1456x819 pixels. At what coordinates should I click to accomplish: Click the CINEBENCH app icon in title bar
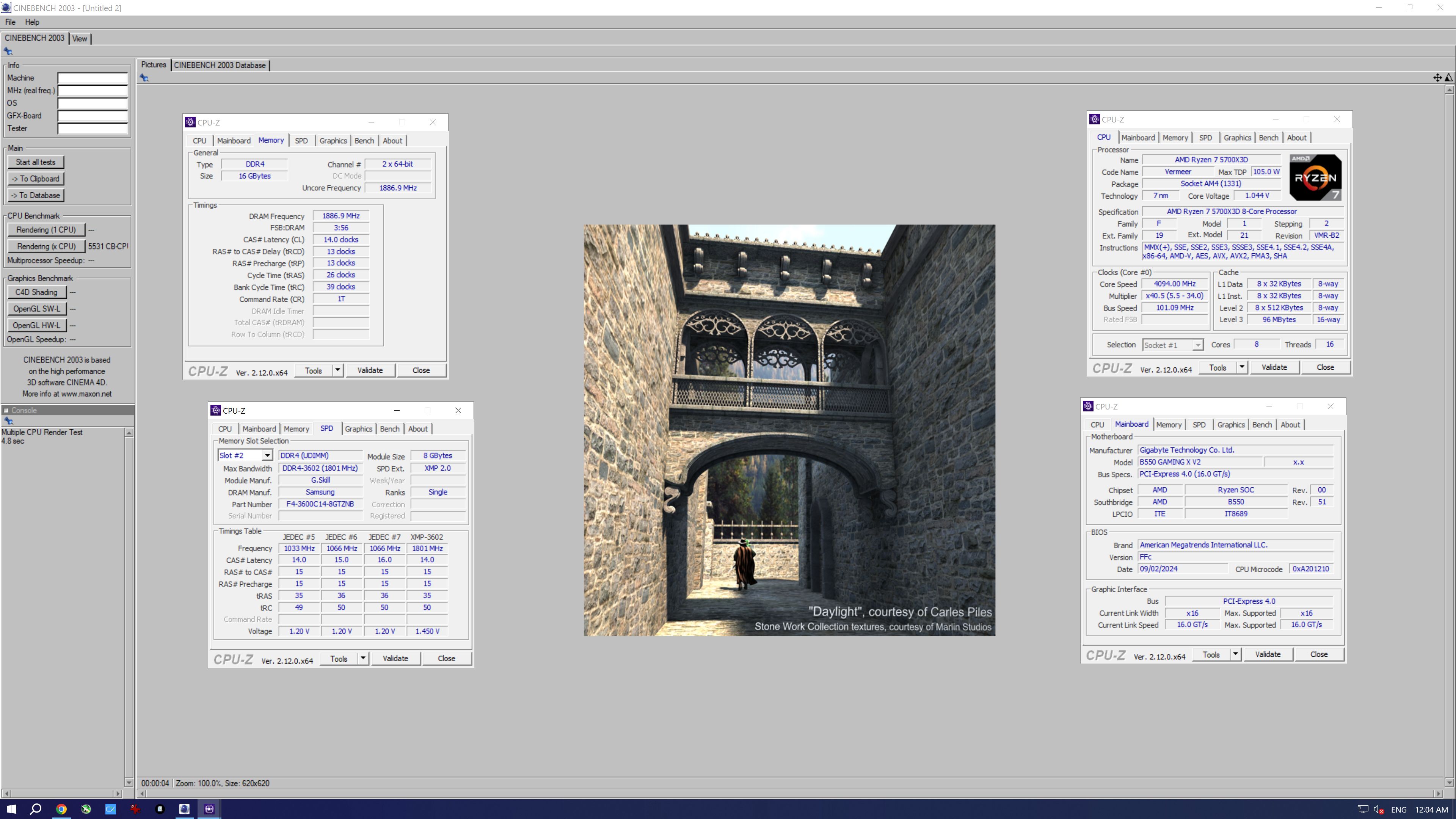[x=6, y=8]
